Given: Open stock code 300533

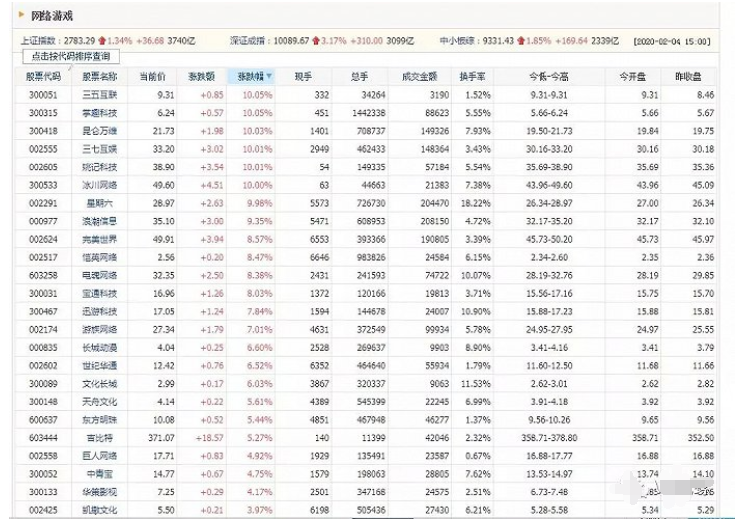Looking at the screenshot, I should [43, 185].
